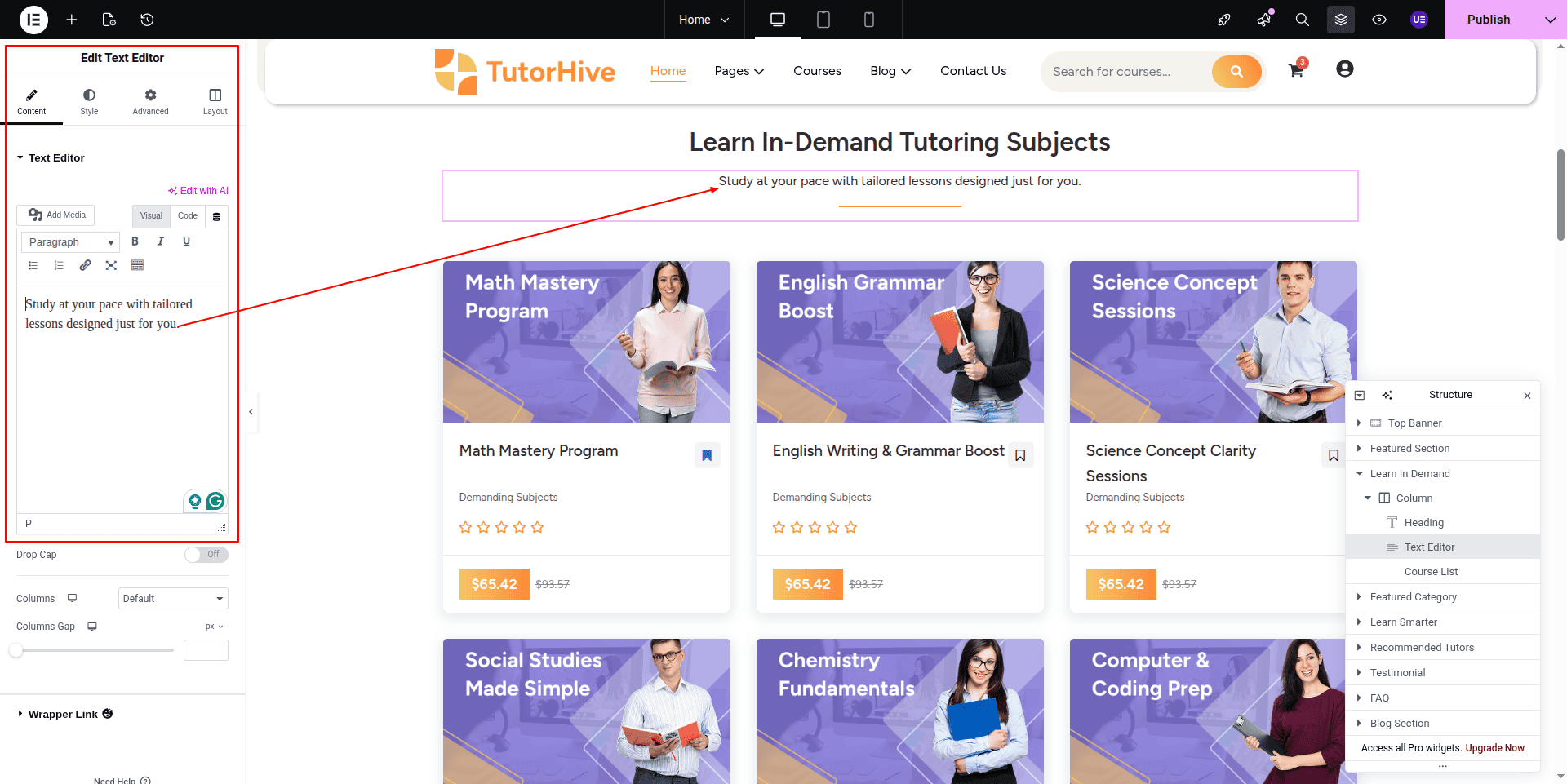The image size is (1567, 784).
Task: Click the preview changes eye icon
Action: 1379,20
